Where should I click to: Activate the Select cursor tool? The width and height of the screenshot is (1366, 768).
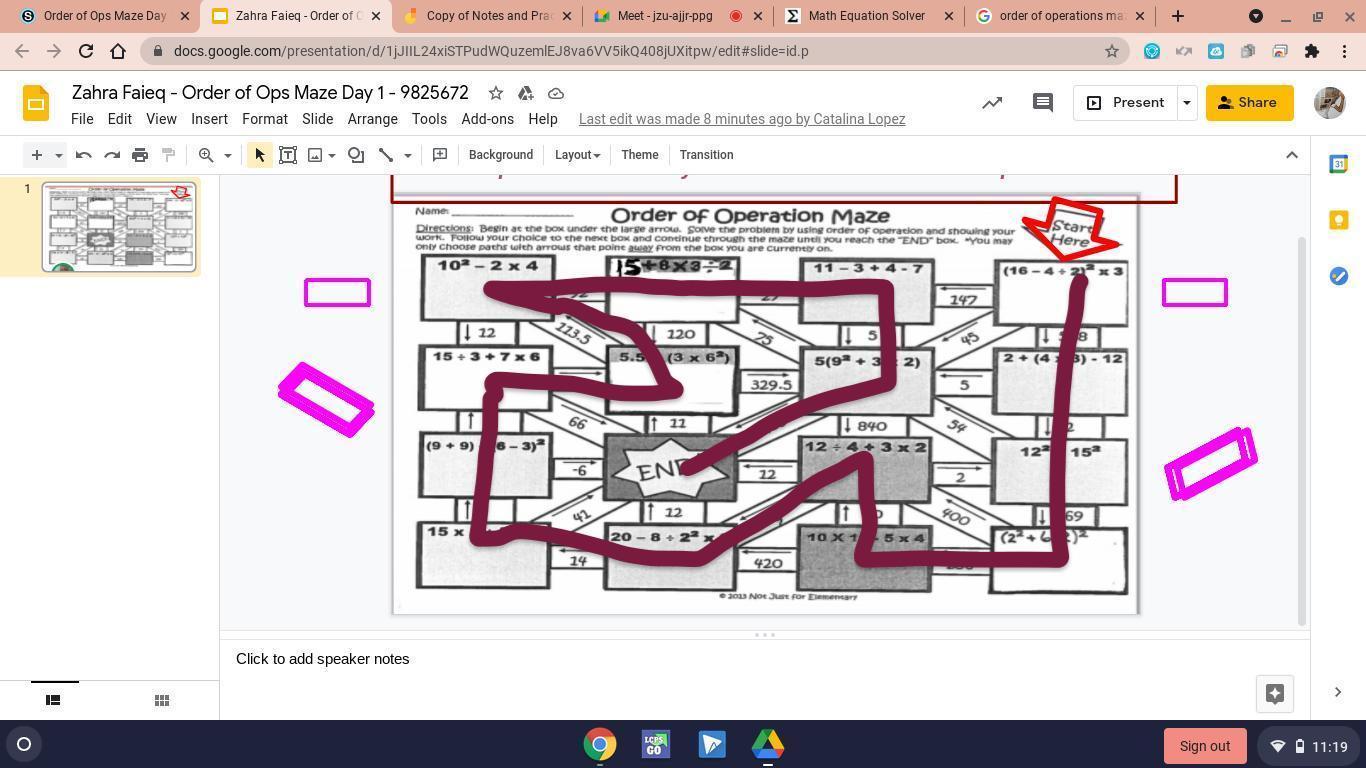(x=260, y=155)
